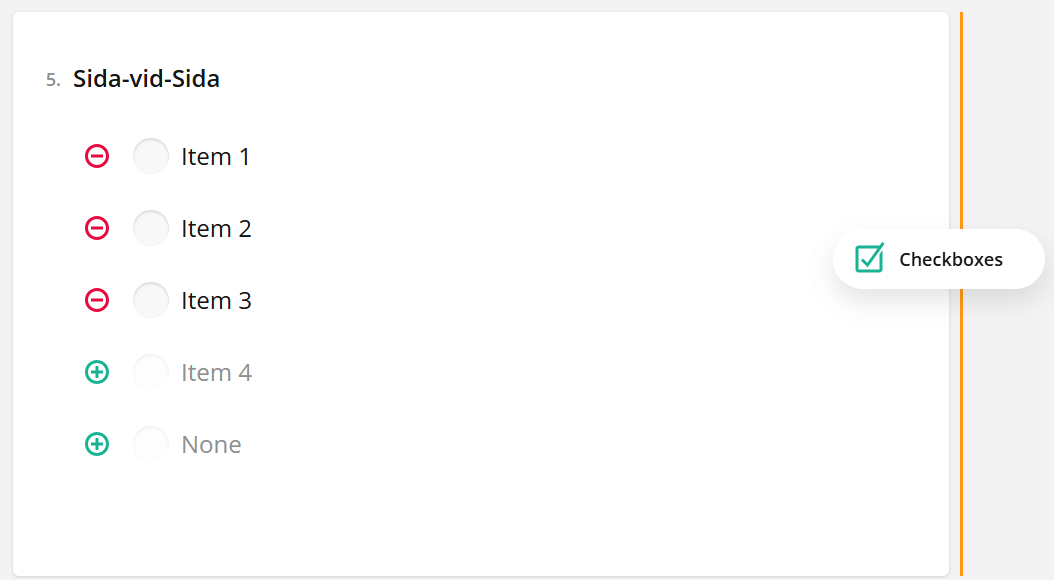Remove Item 1 using the red minus icon
1054x580 pixels.
pyautogui.click(x=96, y=156)
